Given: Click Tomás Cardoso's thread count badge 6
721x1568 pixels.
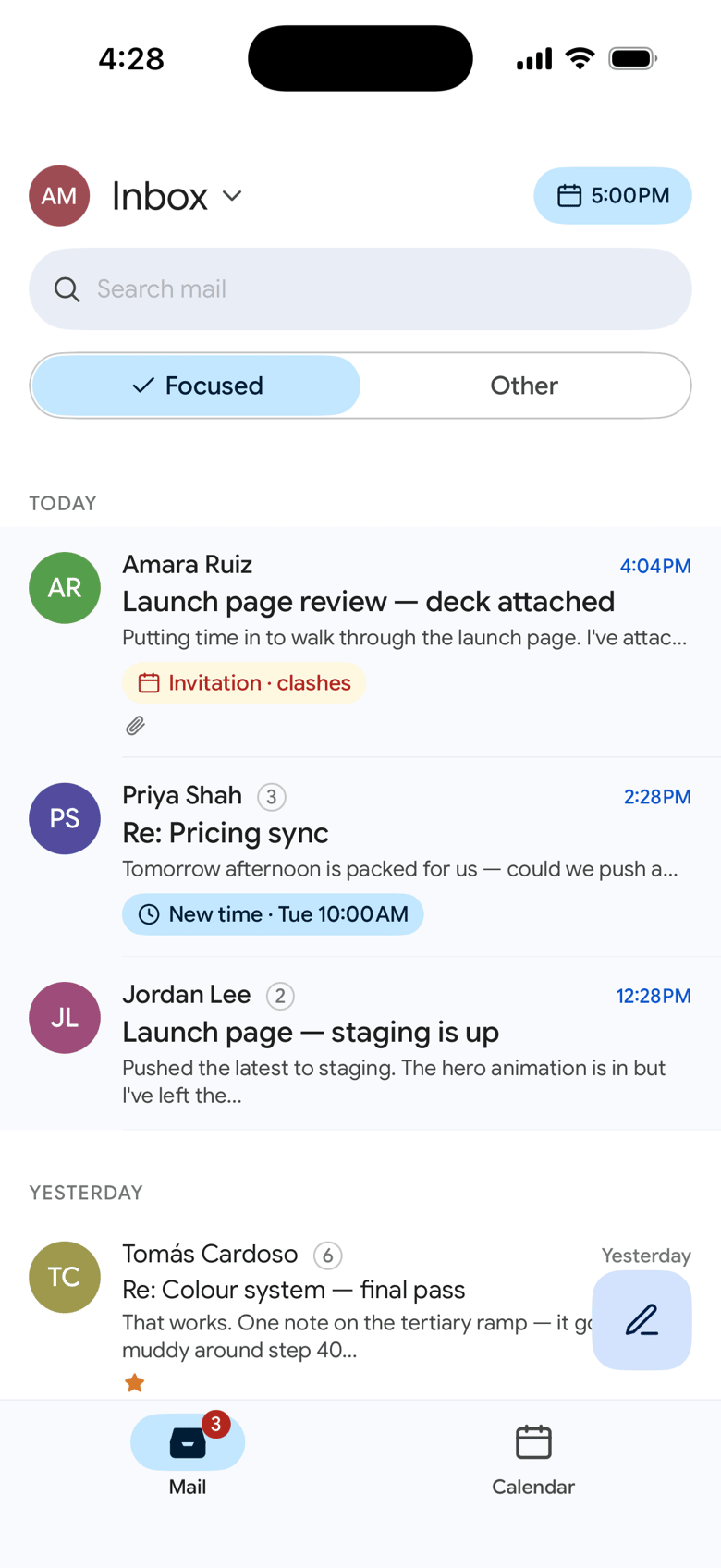Looking at the screenshot, I should (327, 1256).
